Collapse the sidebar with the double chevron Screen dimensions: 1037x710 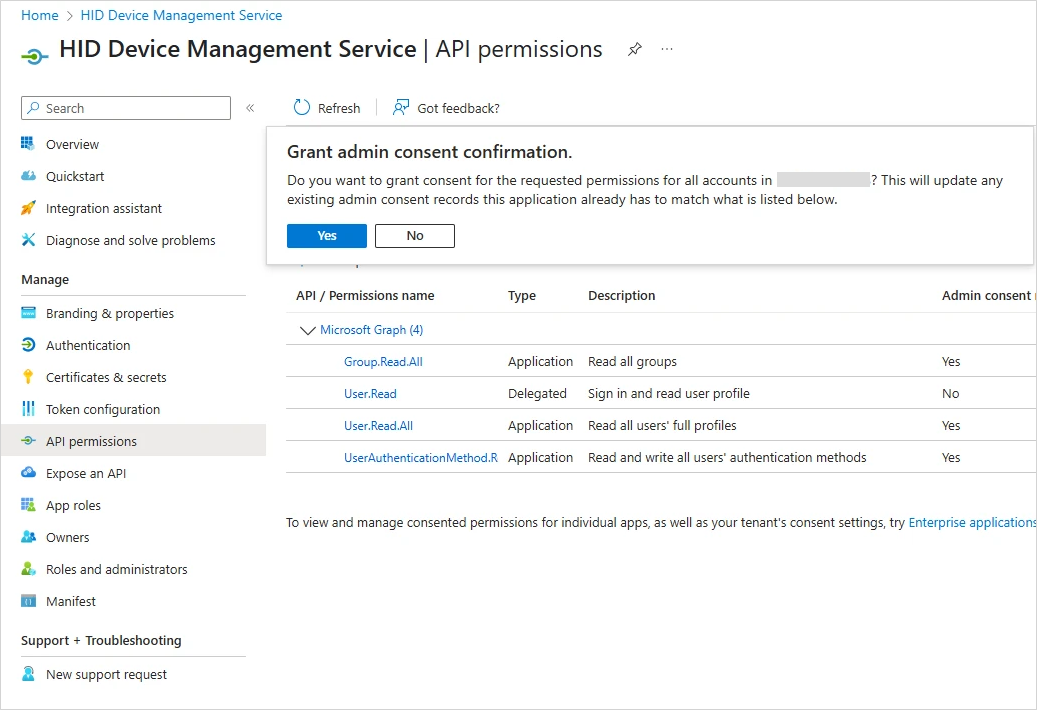point(250,108)
